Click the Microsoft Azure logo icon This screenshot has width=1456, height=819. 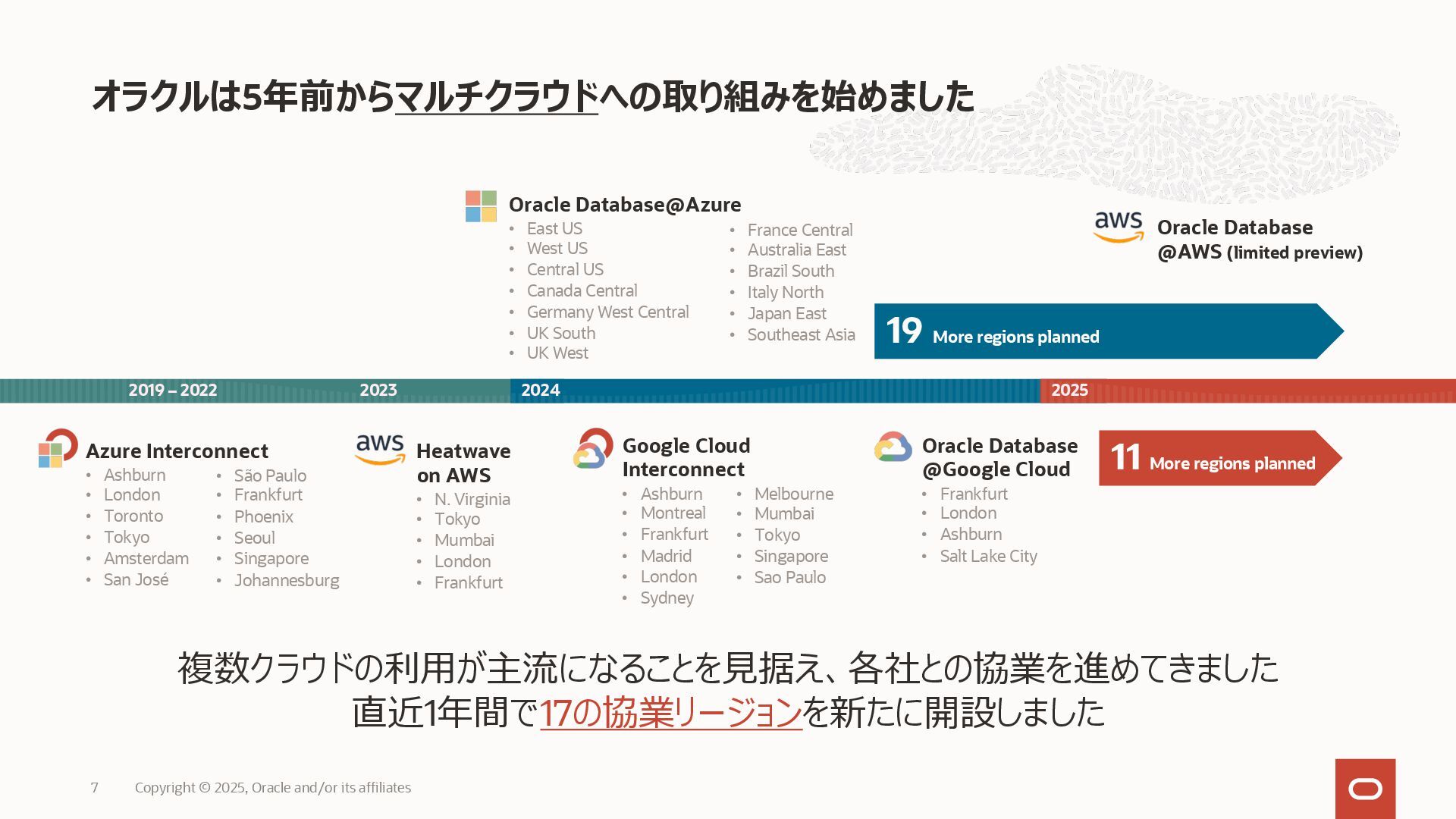click(x=481, y=206)
